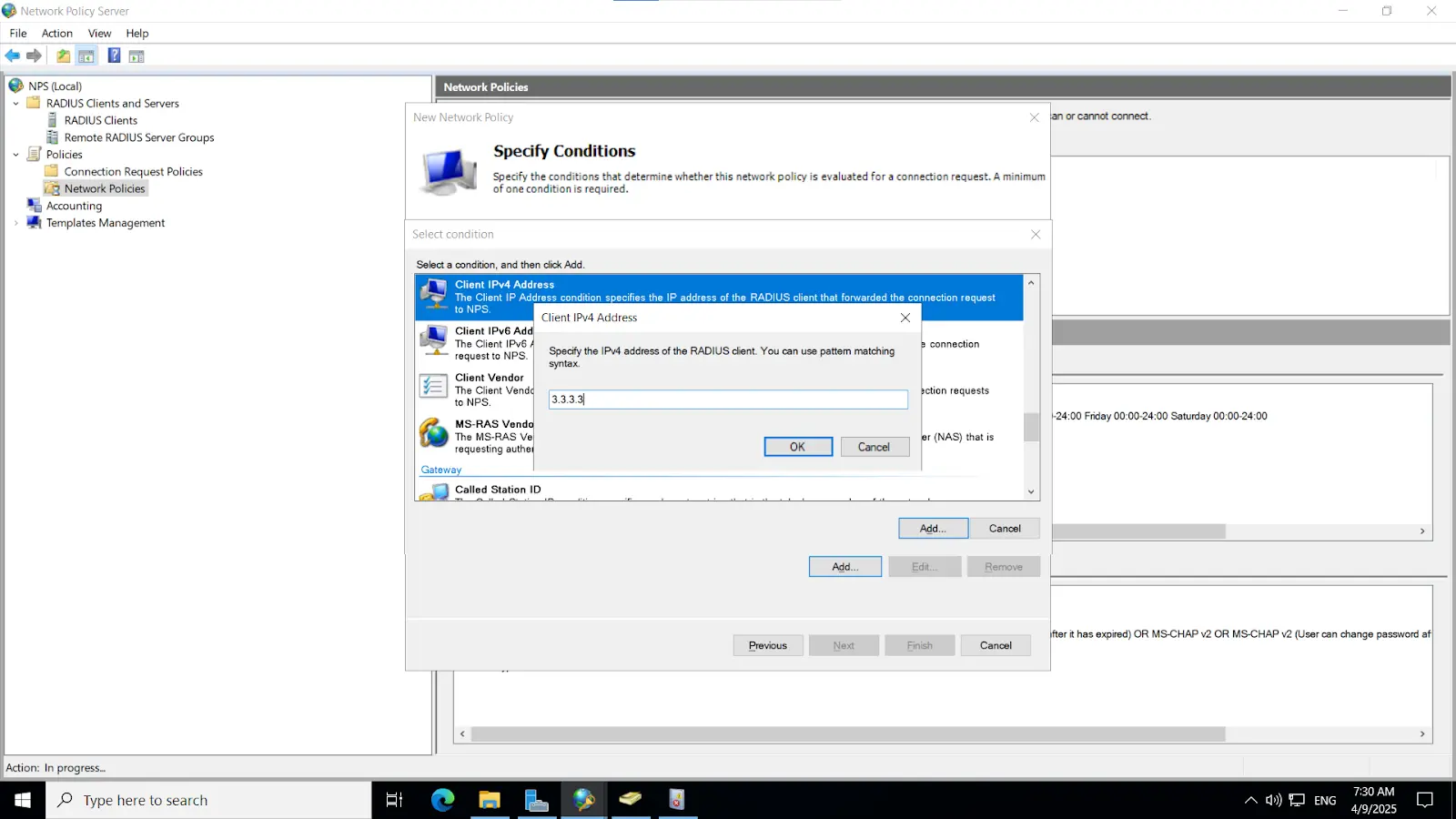Screen dimensions: 1456x819
Task: Click the forward navigation arrow in the toolbar
Action: click(x=34, y=56)
